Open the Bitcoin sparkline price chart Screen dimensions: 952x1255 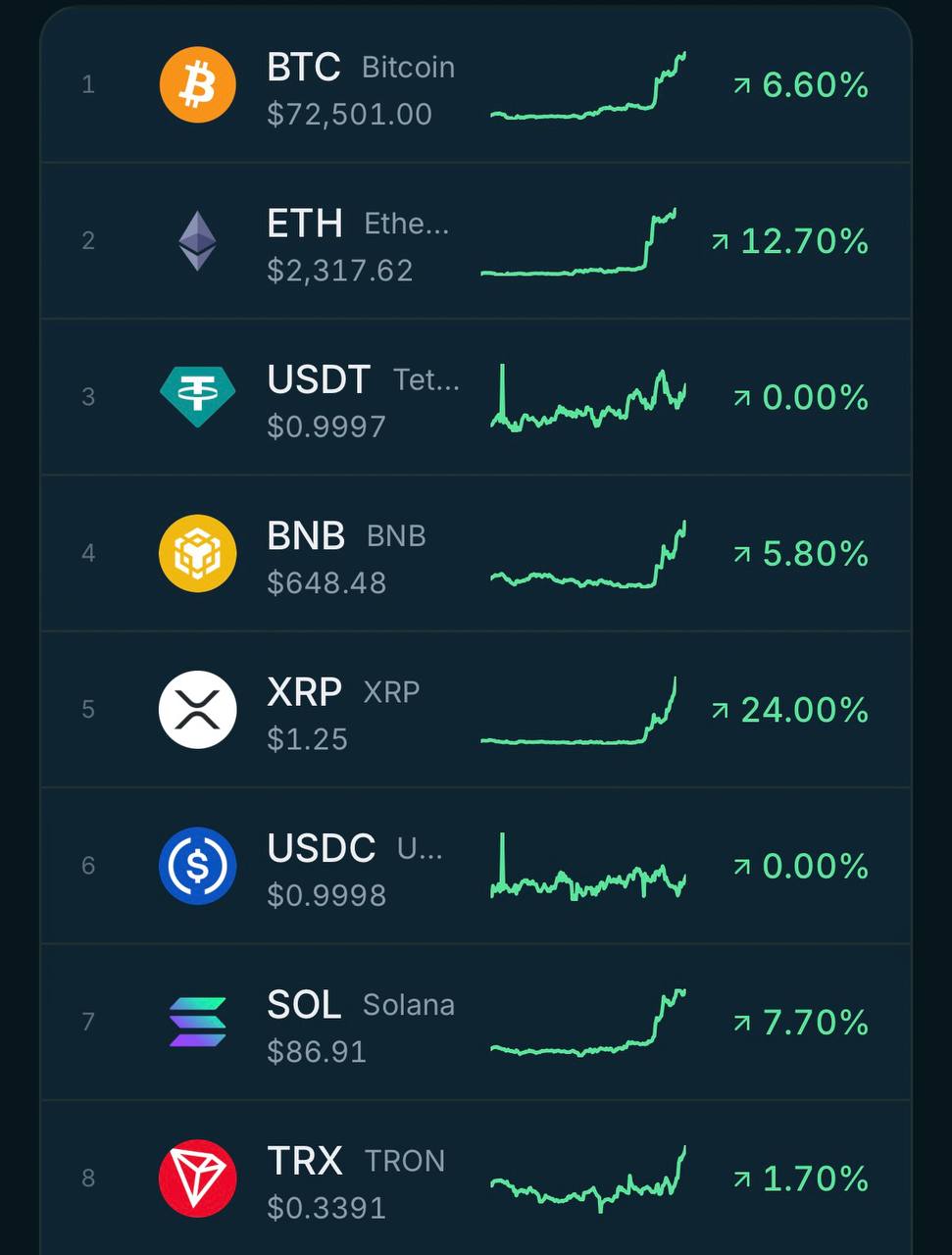pos(587,85)
